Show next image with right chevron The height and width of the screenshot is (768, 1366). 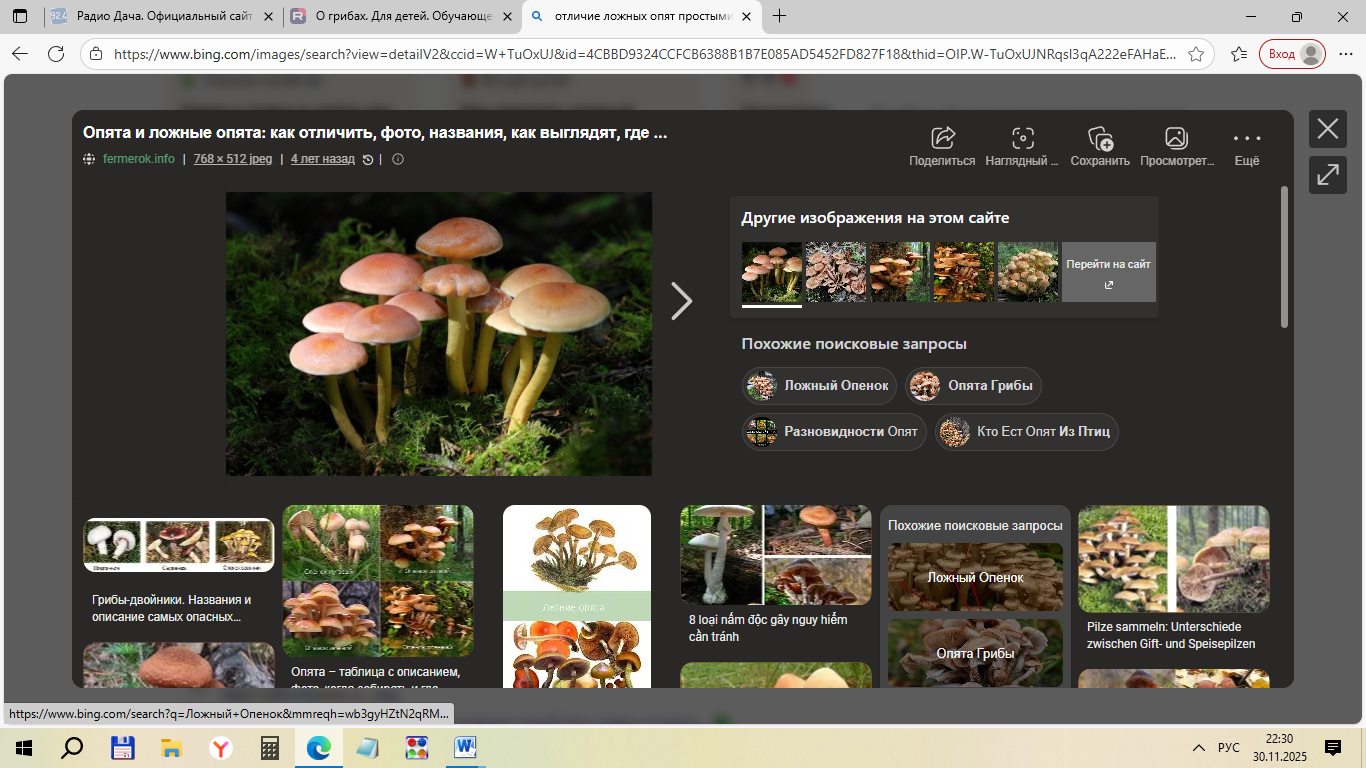tap(681, 301)
